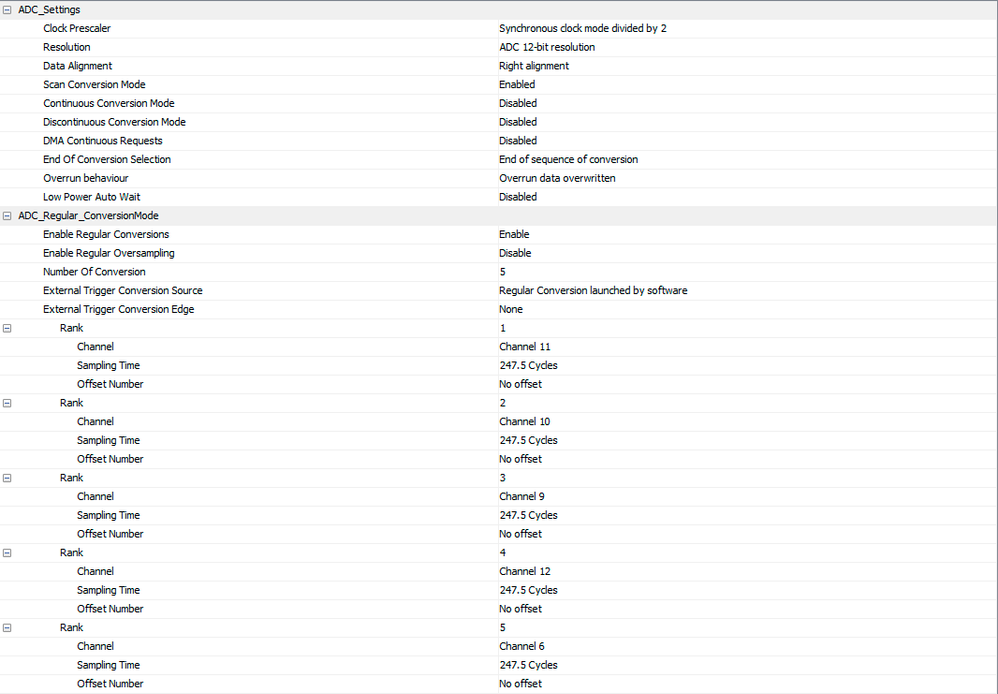Viewport: 998px width, 694px height.
Task: Collapse the ADC_Regular_ConversionMode group
Action: point(7,216)
